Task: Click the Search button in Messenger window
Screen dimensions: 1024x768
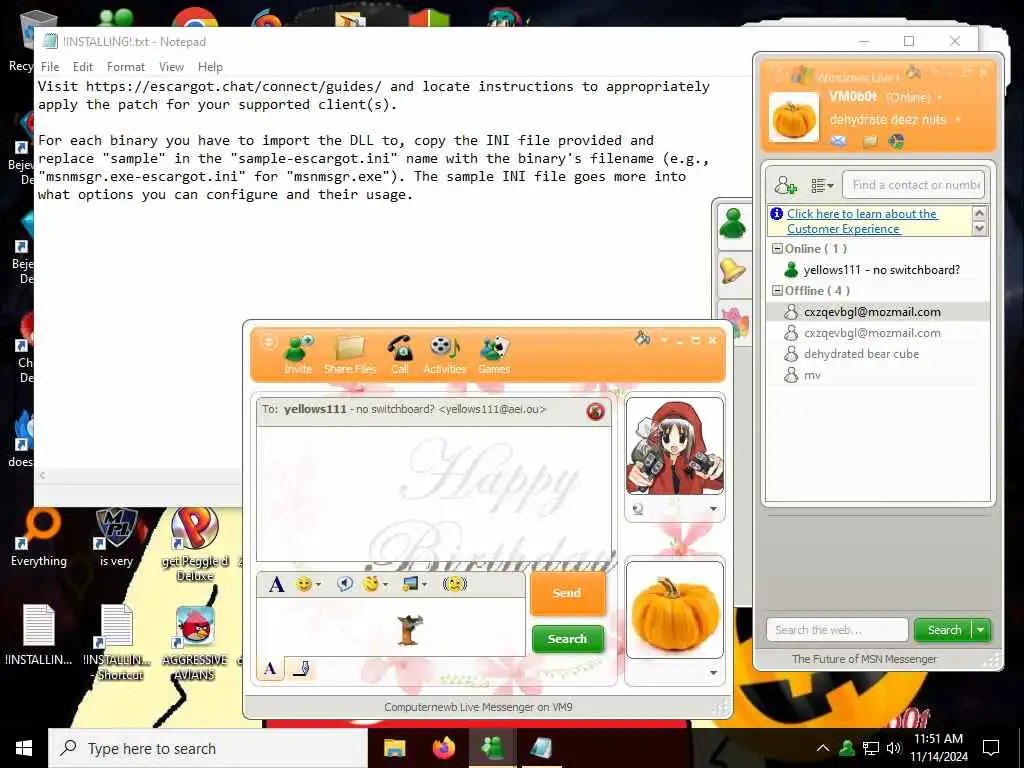Action: click(x=944, y=630)
